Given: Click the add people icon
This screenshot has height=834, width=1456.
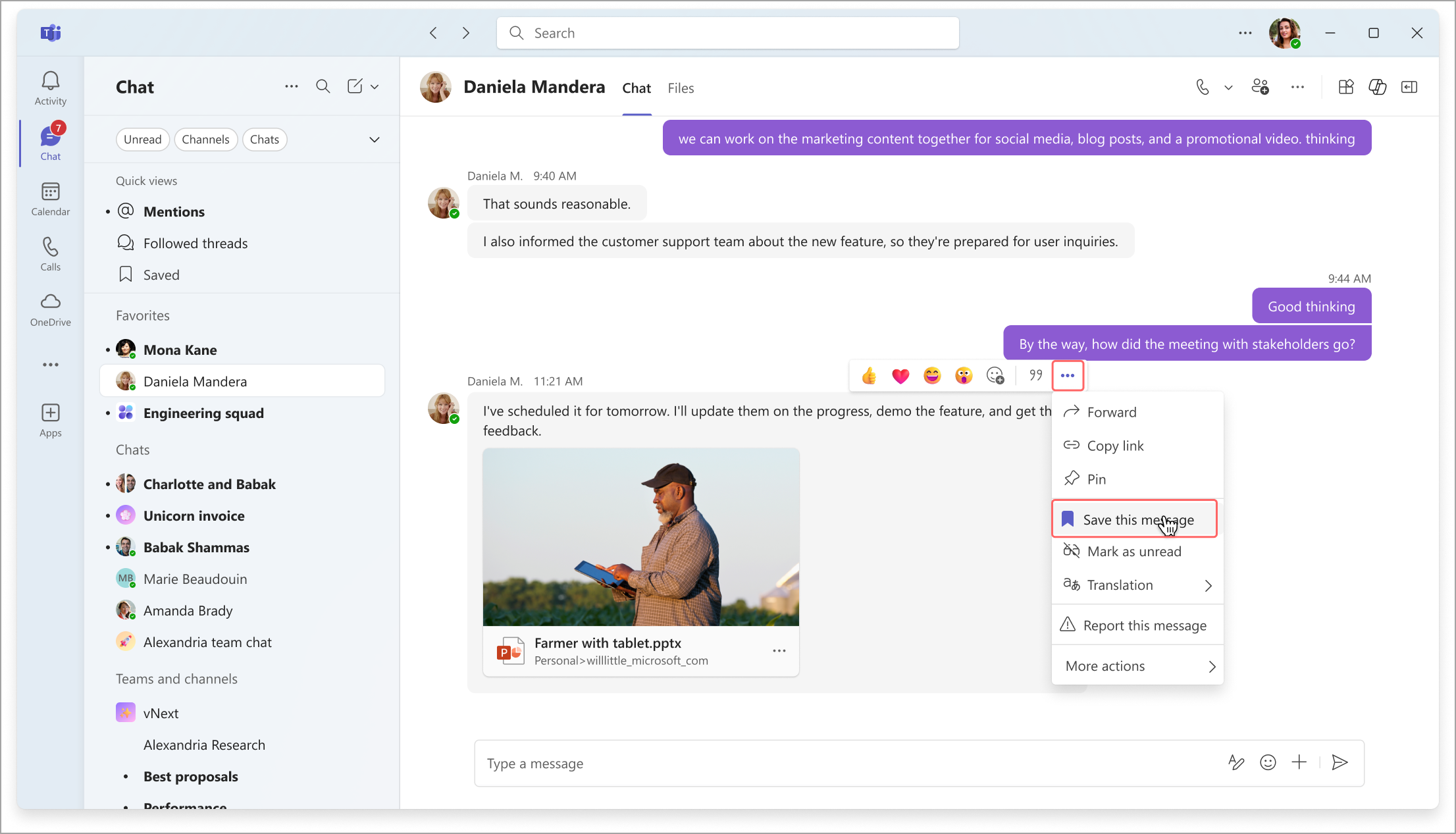Looking at the screenshot, I should 1260,87.
